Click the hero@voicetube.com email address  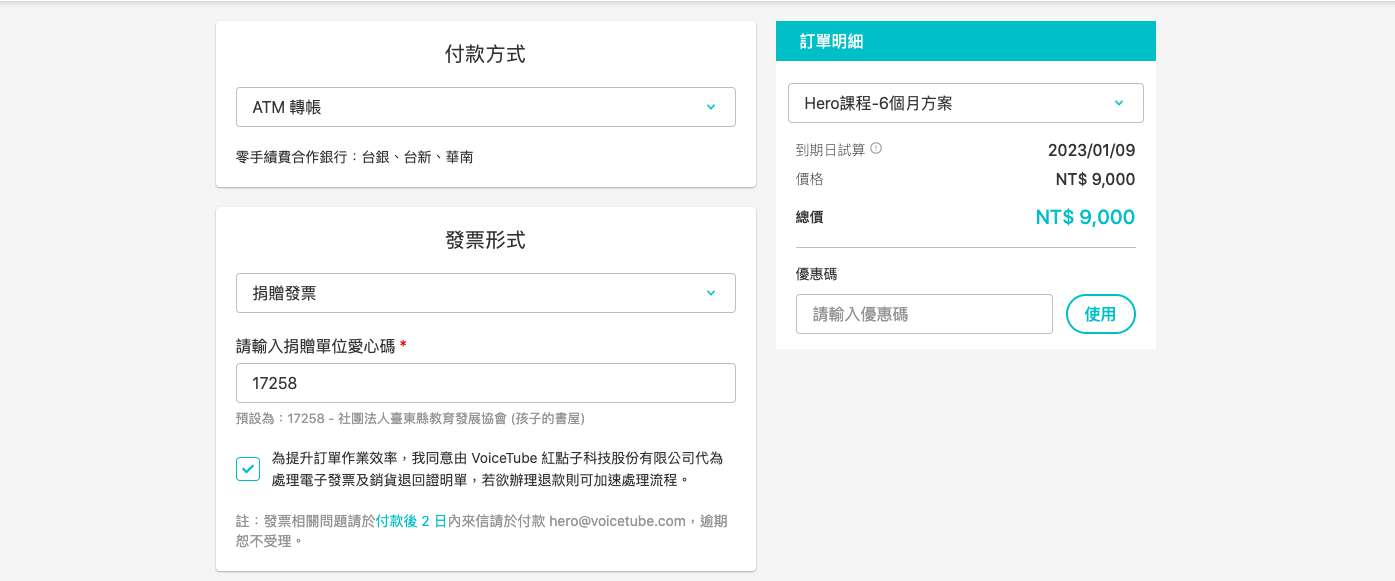[x=617, y=521]
